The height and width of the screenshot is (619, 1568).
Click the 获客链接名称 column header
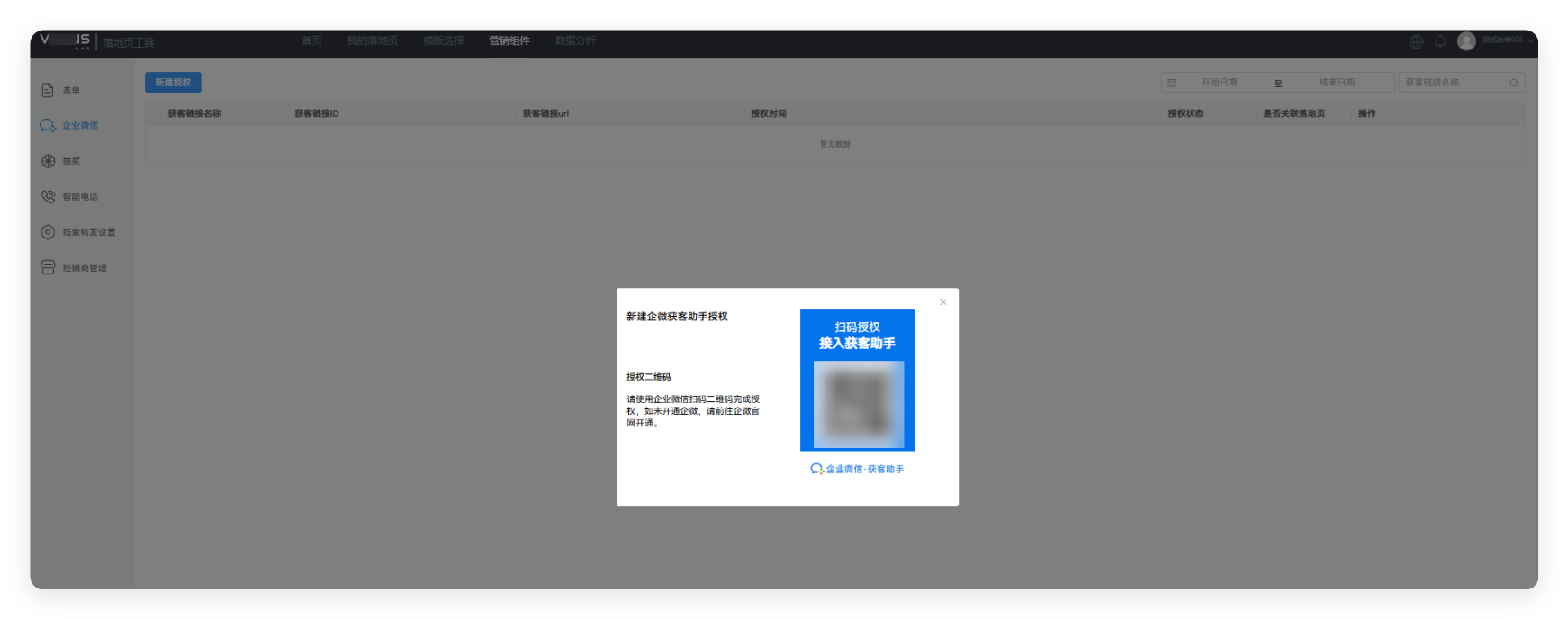coord(194,113)
